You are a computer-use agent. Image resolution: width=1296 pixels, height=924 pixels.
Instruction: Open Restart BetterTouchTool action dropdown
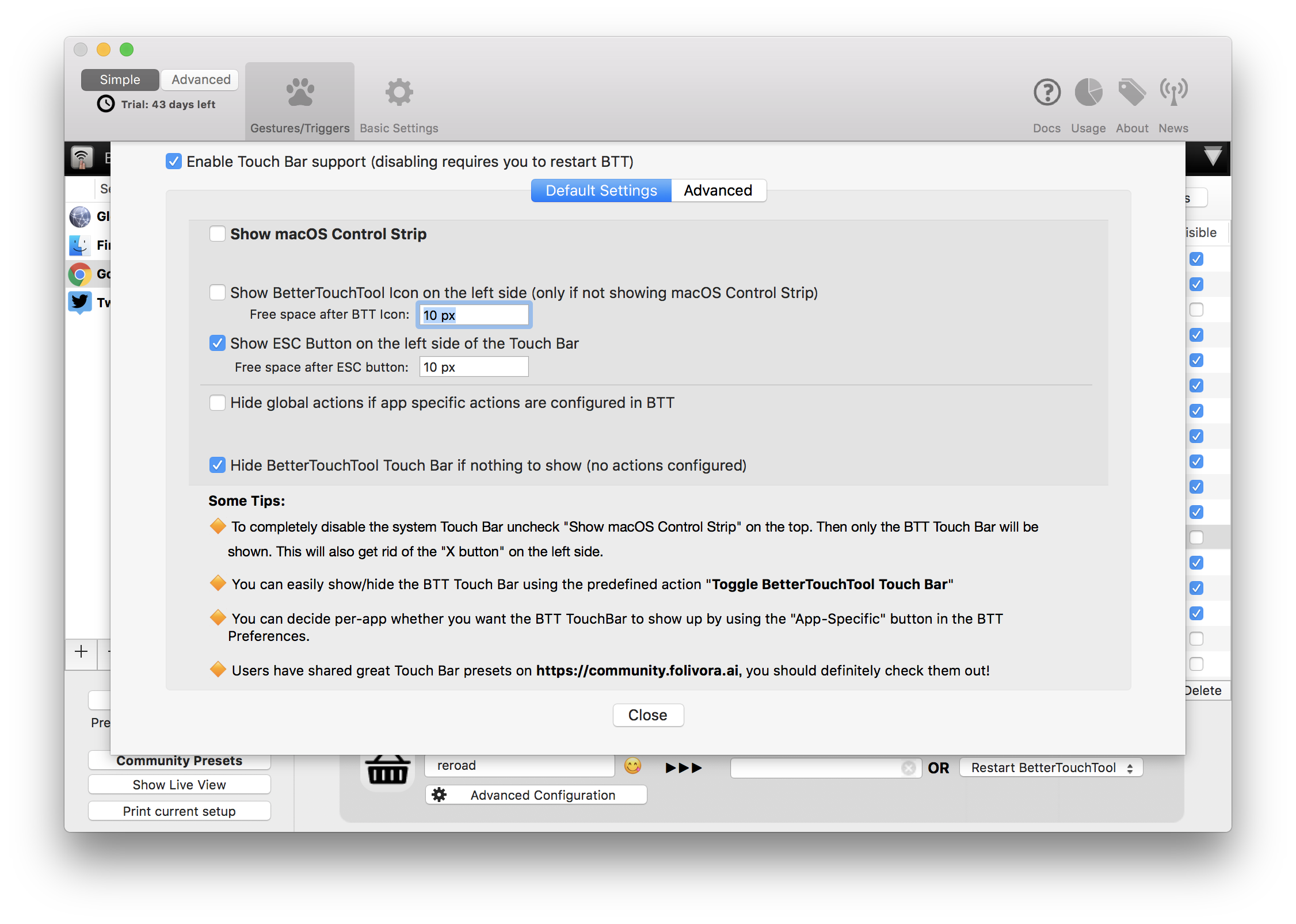1051,768
